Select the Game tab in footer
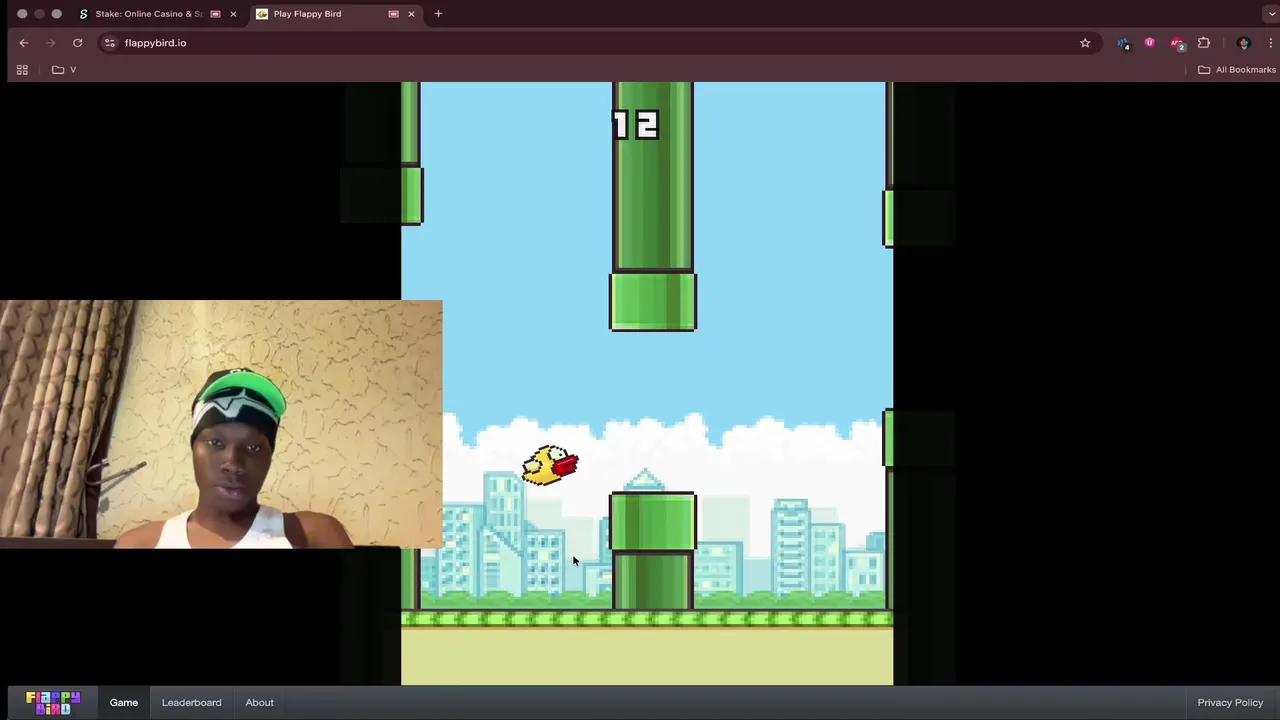Image resolution: width=1280 pixels, height=720 pixels. pos(124,702)
